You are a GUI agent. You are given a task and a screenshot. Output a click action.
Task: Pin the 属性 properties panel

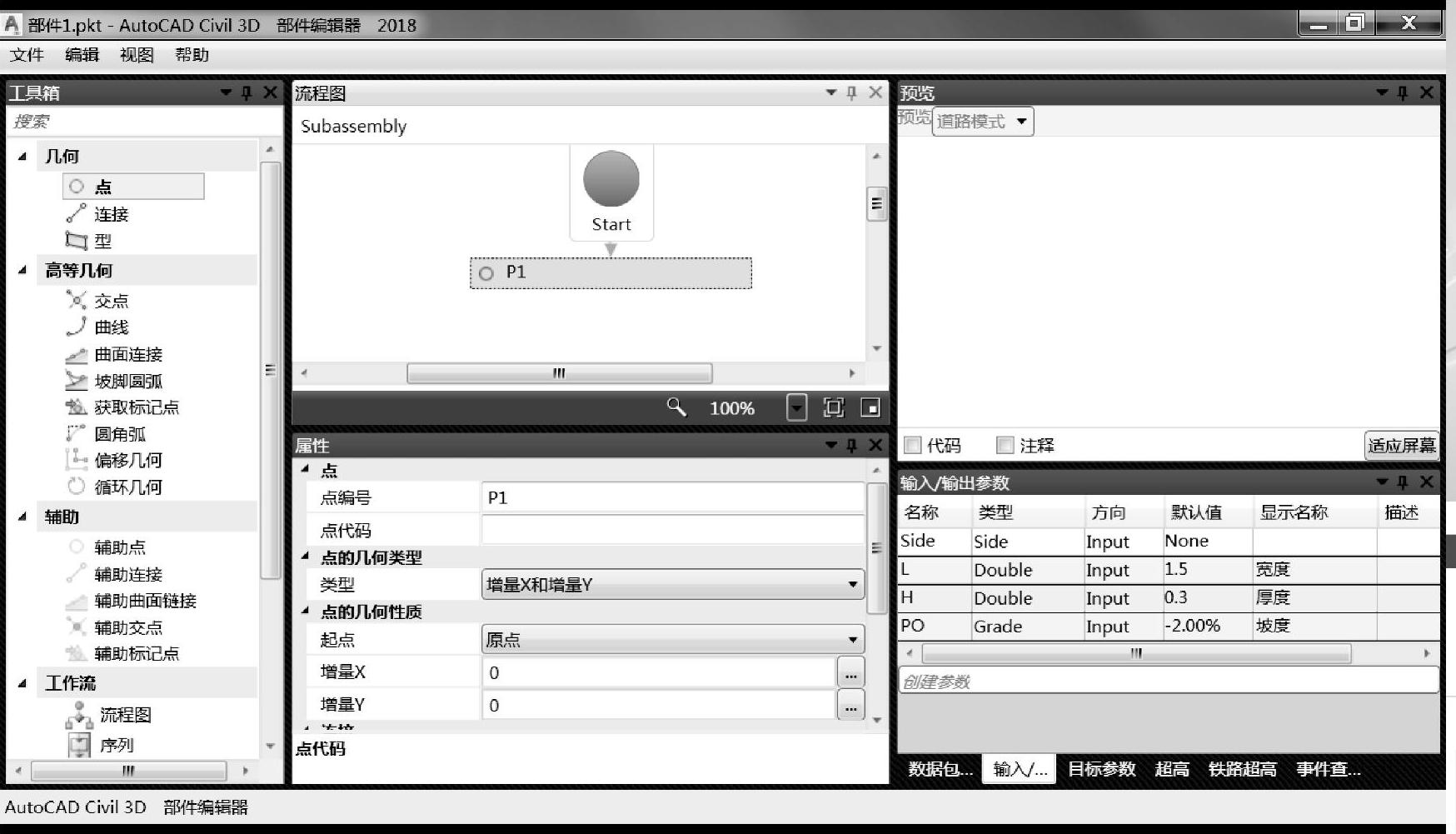click(851, 446)
